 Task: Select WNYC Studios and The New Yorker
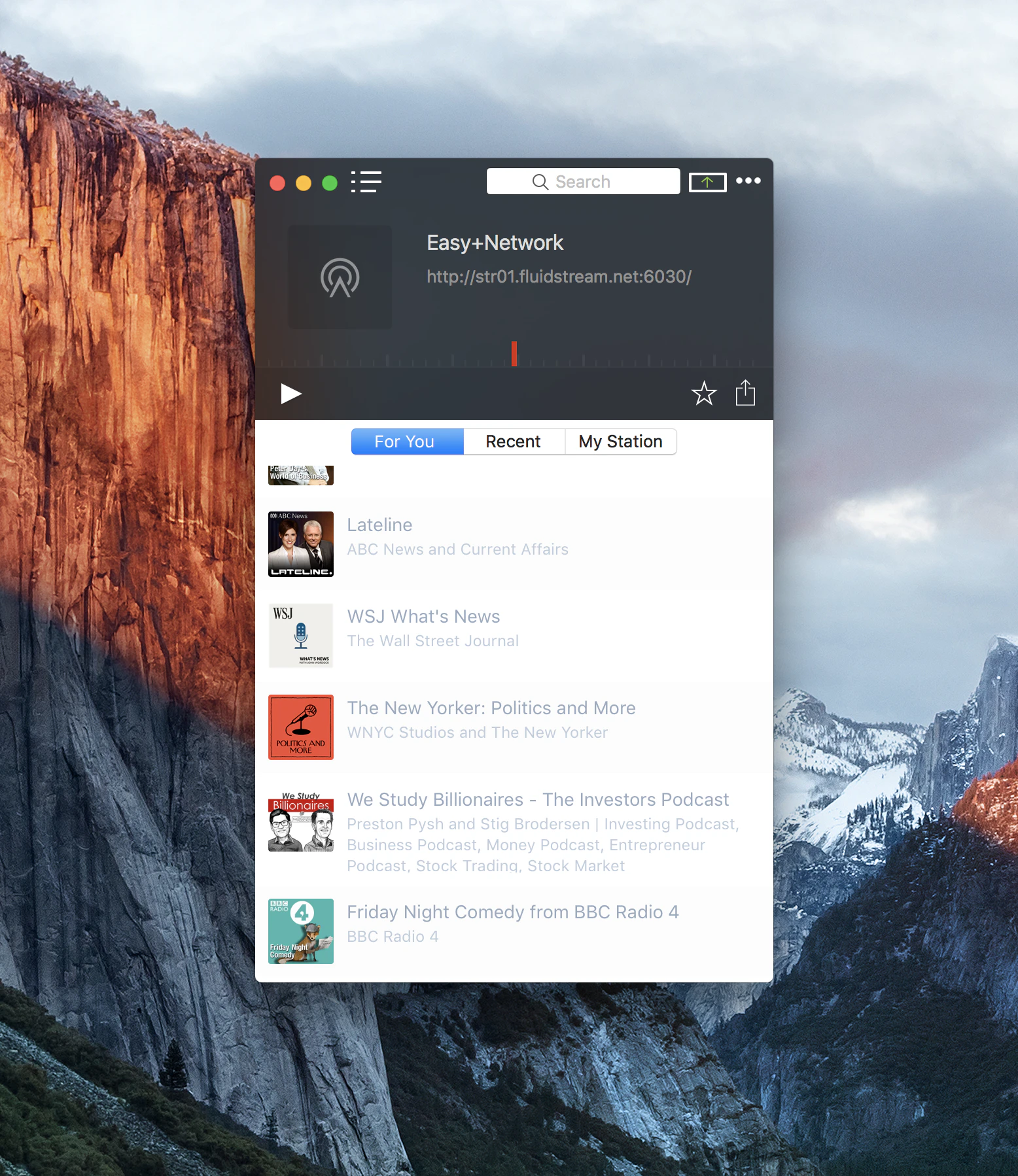point(477,733)
